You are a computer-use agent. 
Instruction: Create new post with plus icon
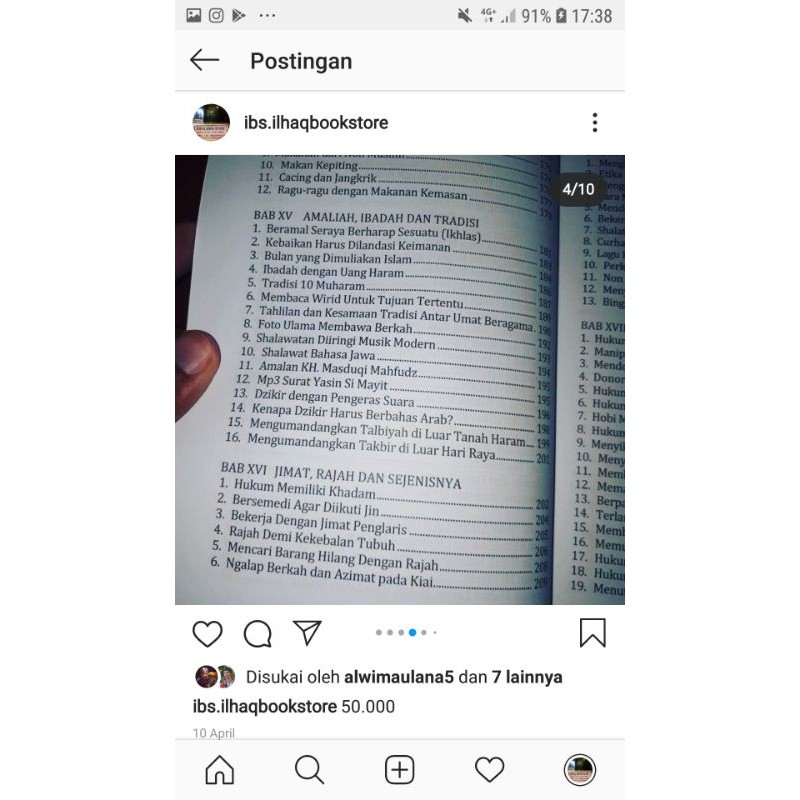(399, 769)
